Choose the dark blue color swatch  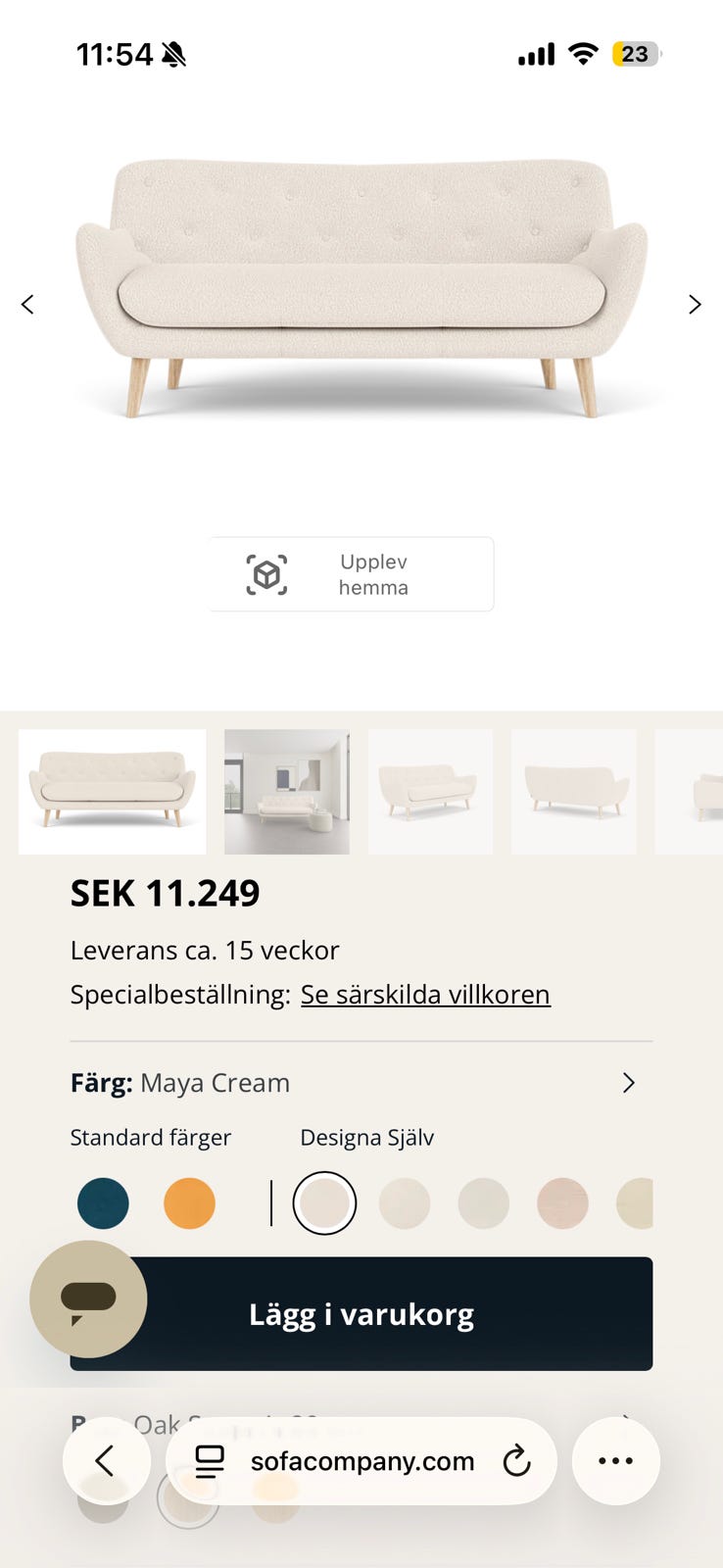[x=103, y=1203]
